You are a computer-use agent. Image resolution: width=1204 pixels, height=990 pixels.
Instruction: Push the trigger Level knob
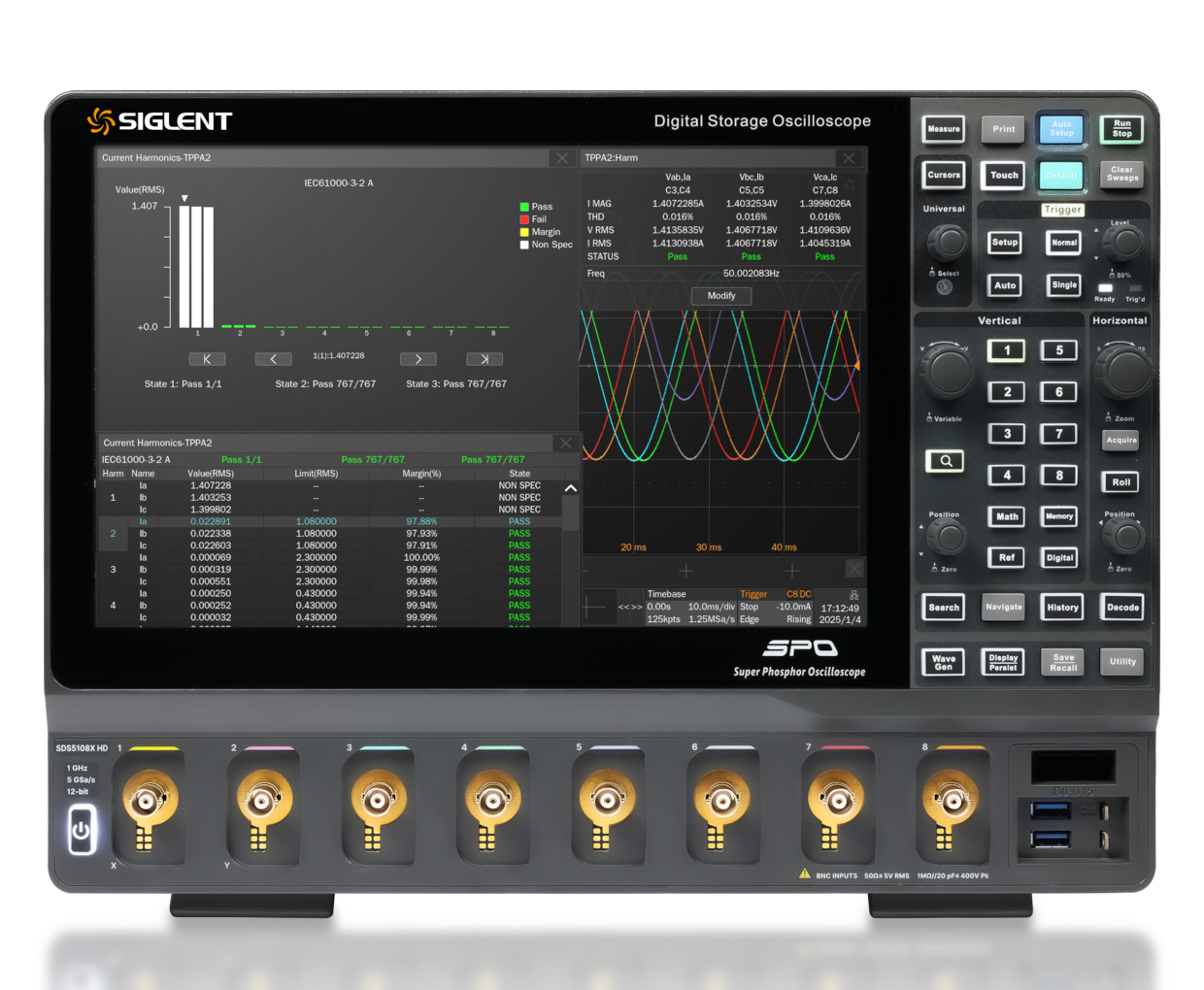click(1123, 243)
